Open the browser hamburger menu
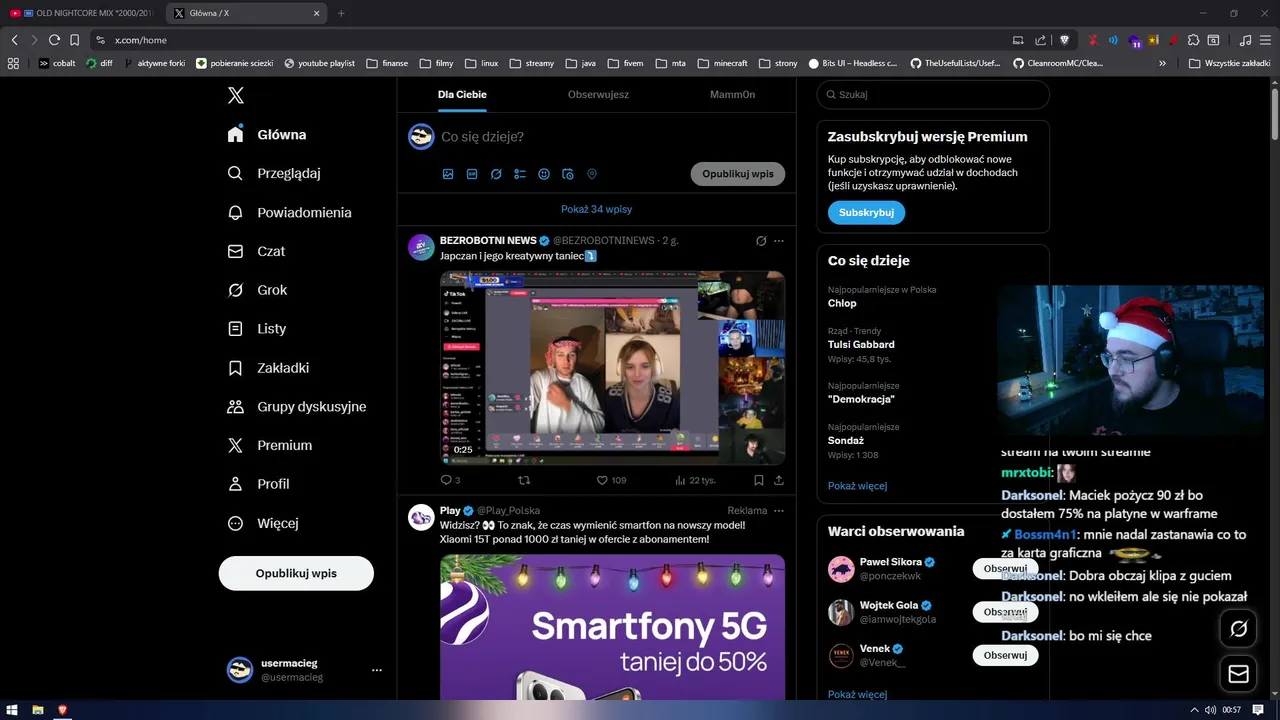Image resolution: width=1280 pixels, height=720 pixels. [1265, 40]
